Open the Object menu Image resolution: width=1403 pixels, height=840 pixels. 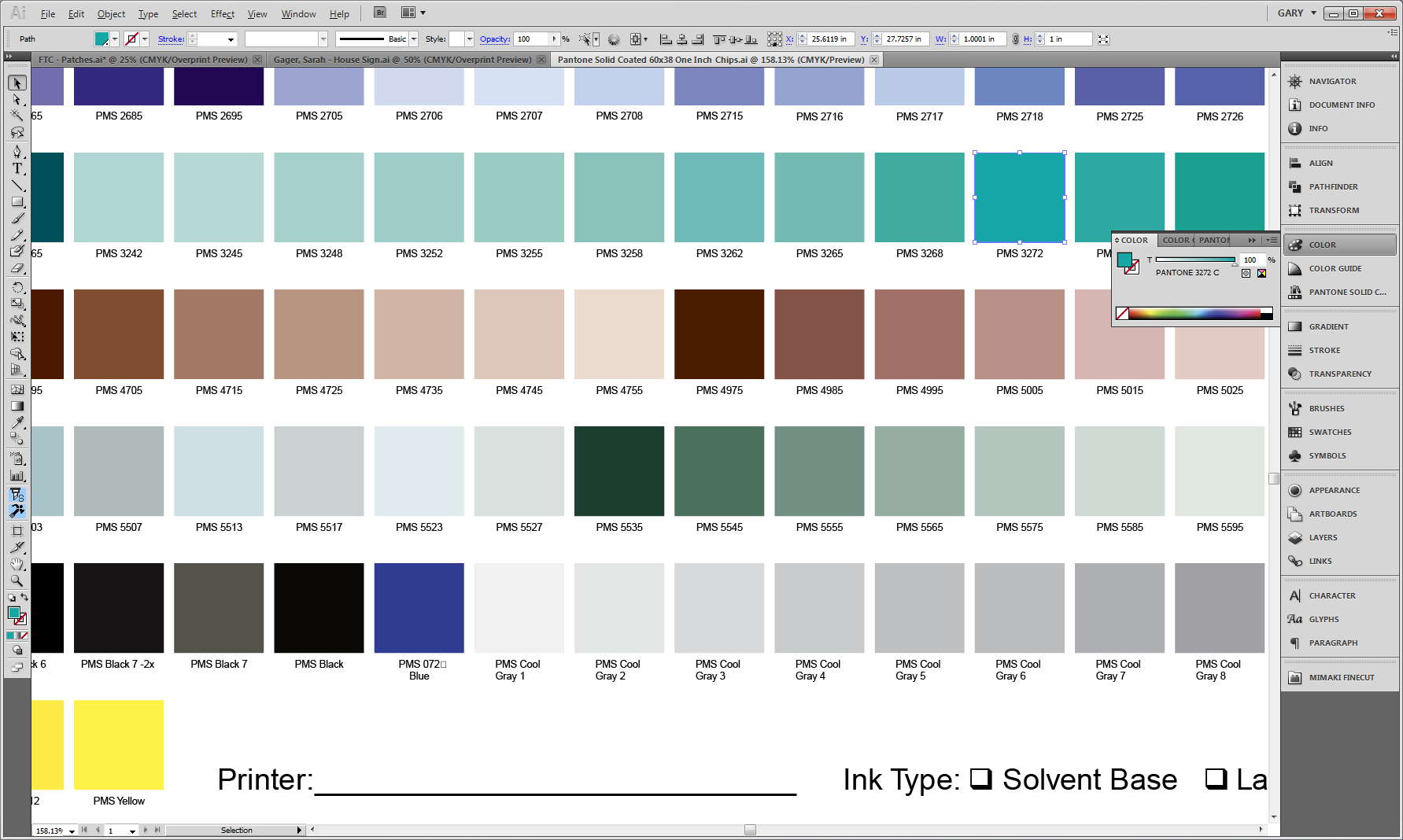click(x=111, y=13)
